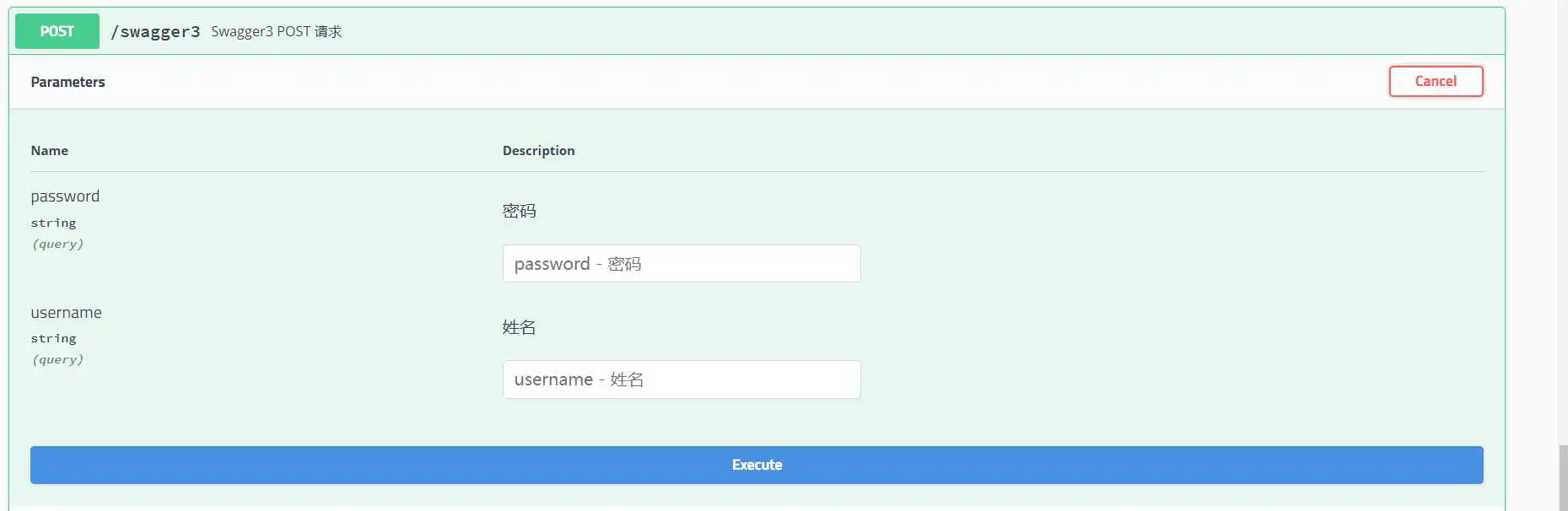Click the Parameters section heading
This screenshot has width=1568, height=511.
click(67, 82)
